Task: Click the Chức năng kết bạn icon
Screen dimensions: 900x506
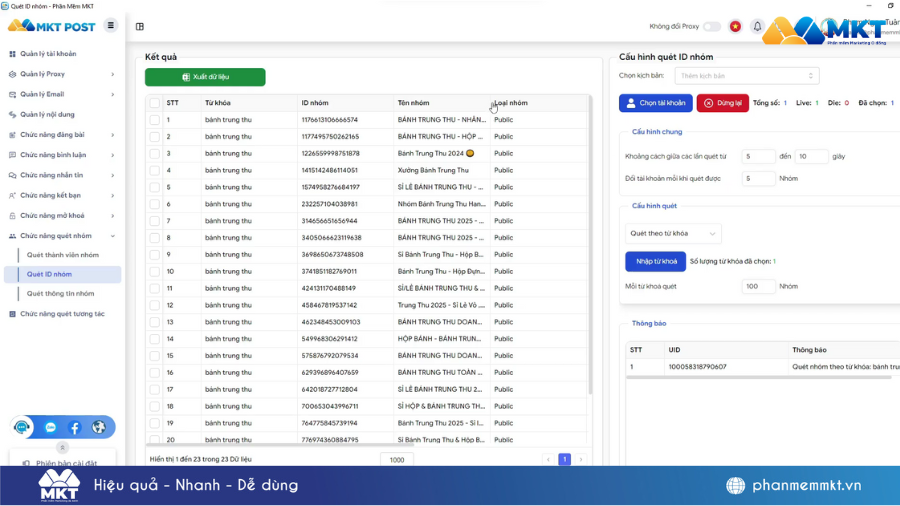Action: tap(13, 196)
